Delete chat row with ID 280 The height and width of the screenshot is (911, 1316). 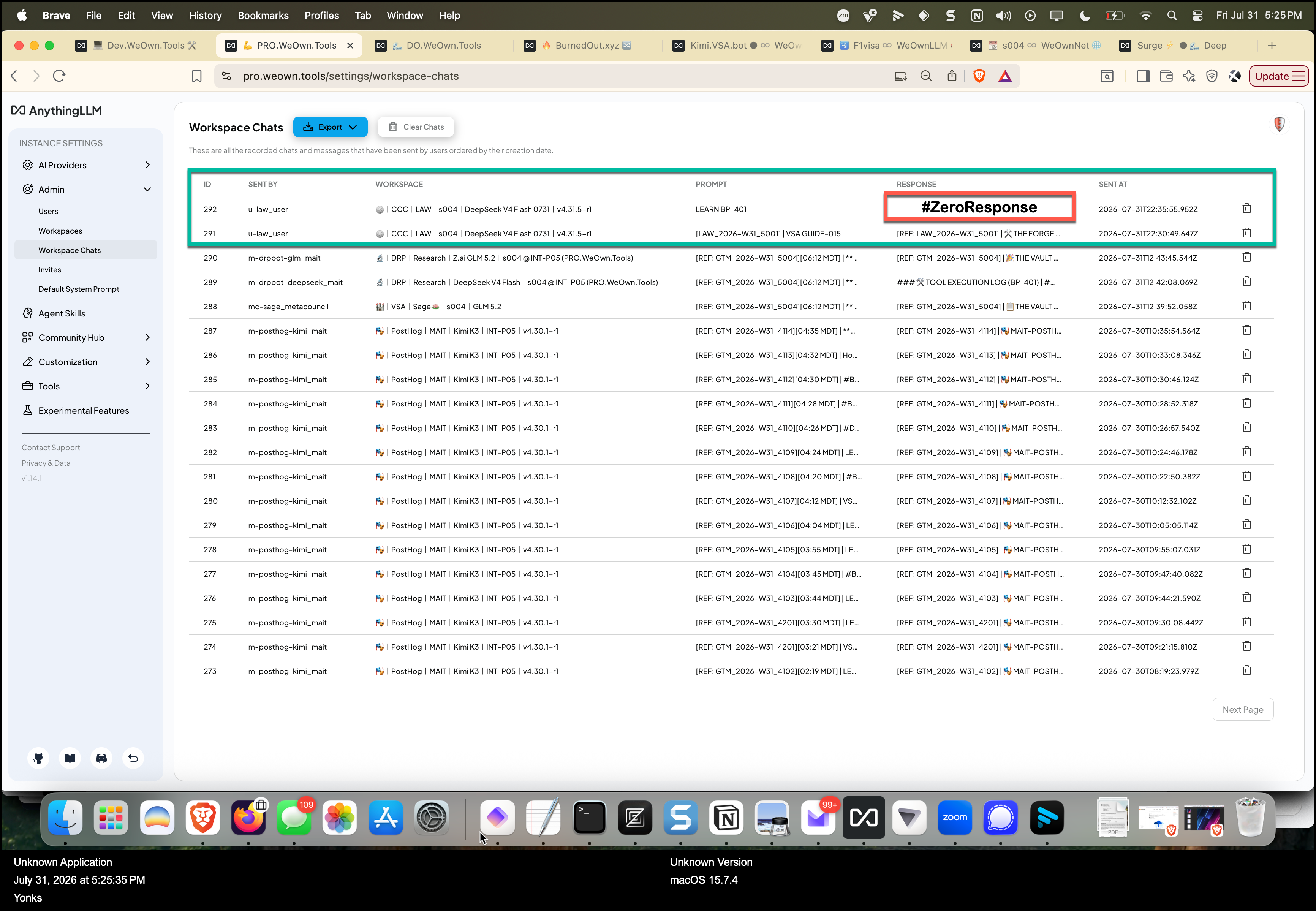[1247, 501]
